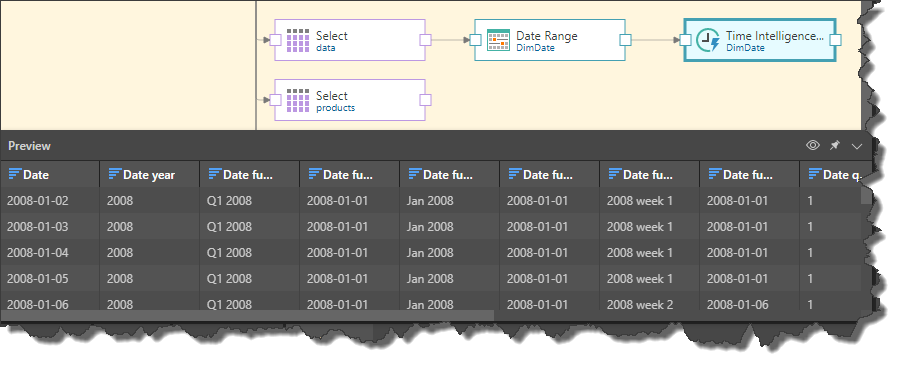Select the Date year column header
904x366 pixels.
149,174
